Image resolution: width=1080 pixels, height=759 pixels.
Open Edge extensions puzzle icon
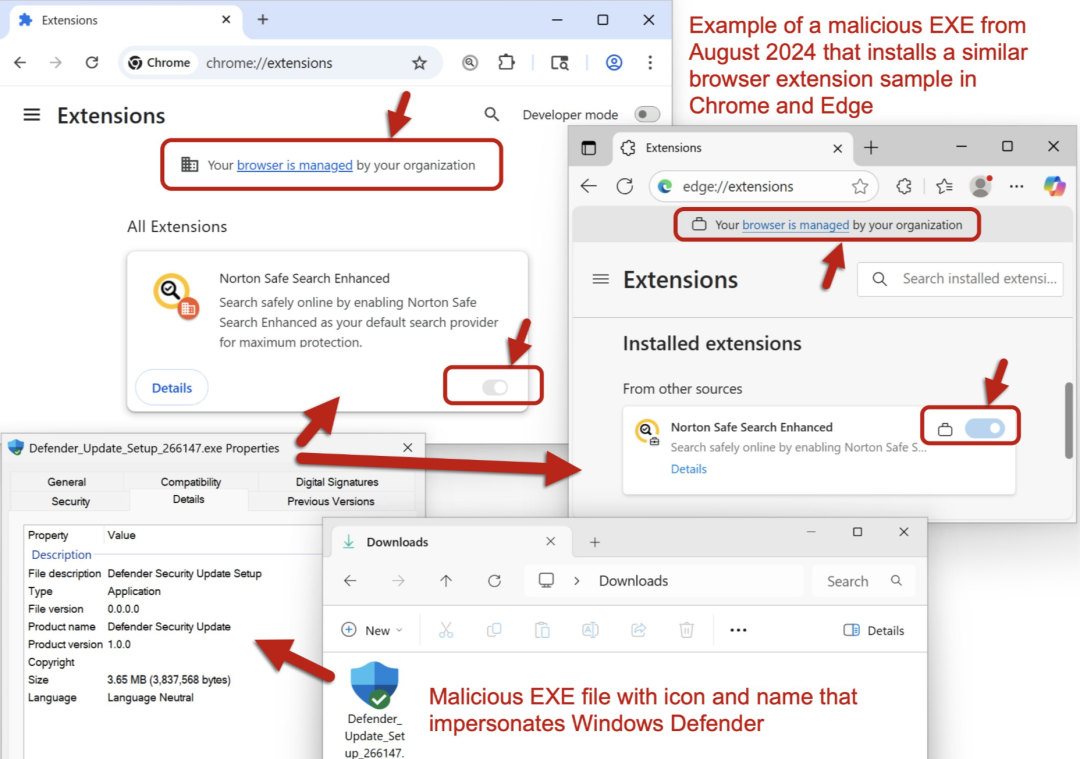click(903, 186)
